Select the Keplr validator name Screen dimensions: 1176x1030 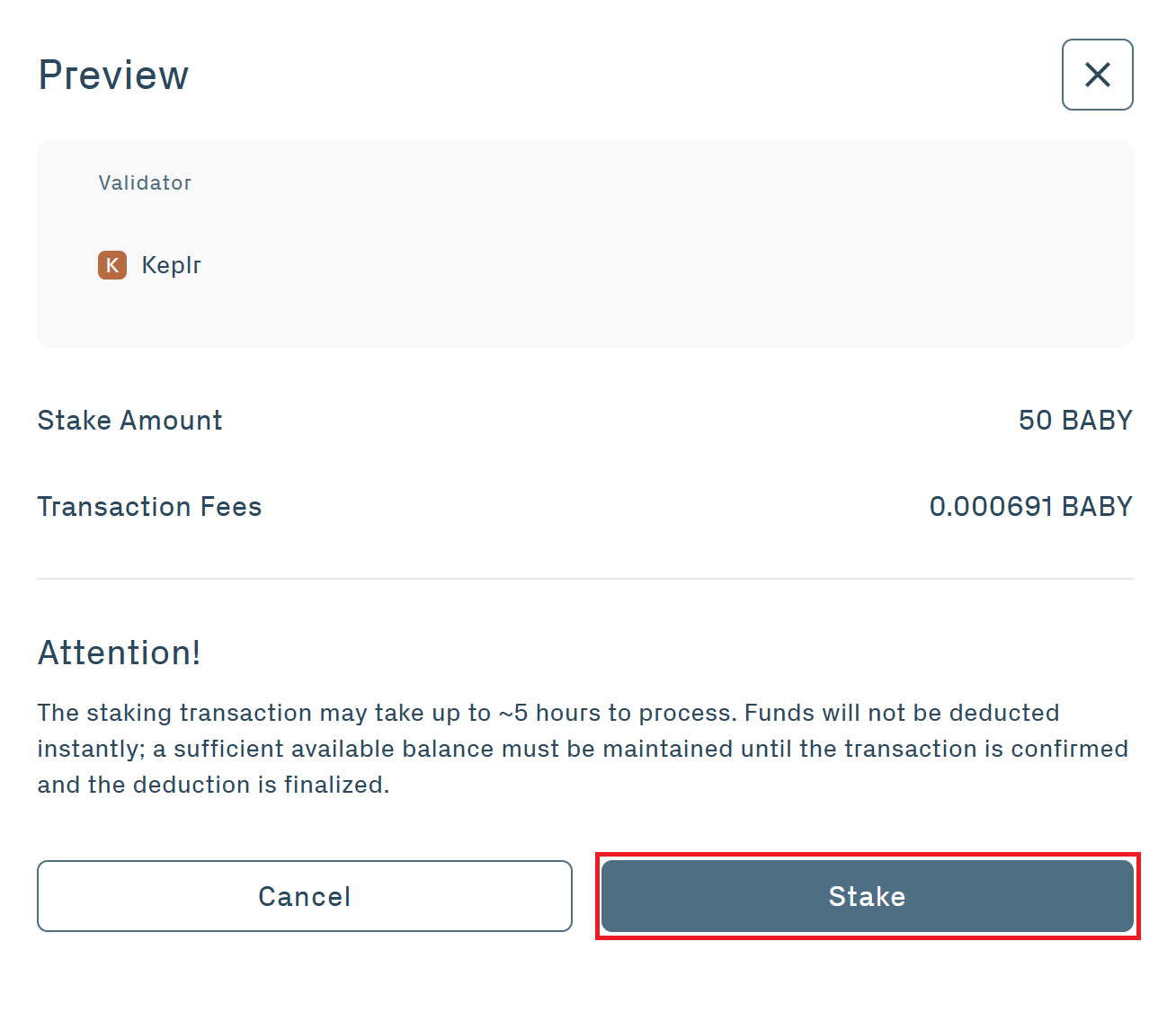pyautogui.click(x=171, y=265)
